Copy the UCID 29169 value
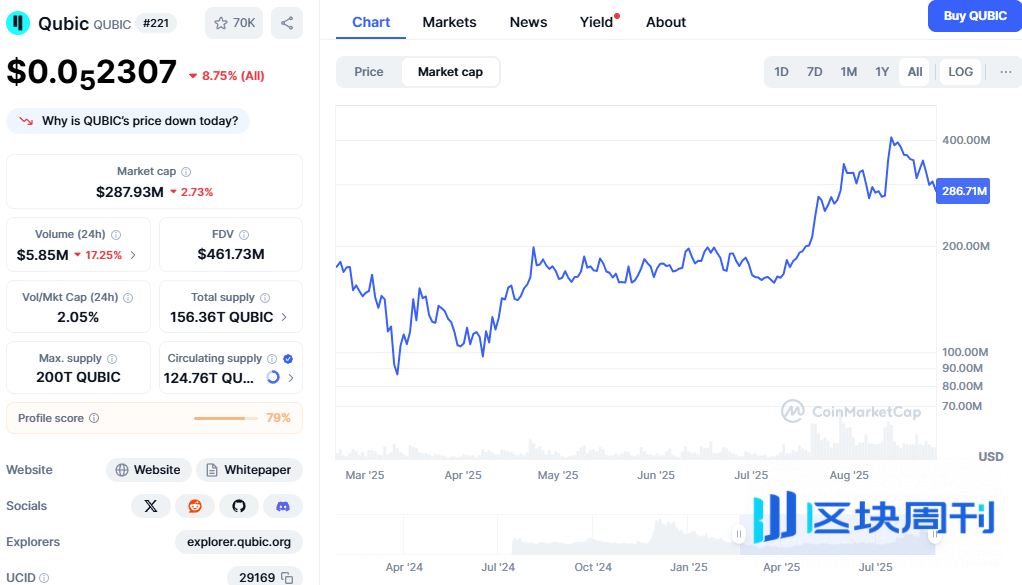Image resolution: width=1022 pixels, height=585 pixels. 287,578
